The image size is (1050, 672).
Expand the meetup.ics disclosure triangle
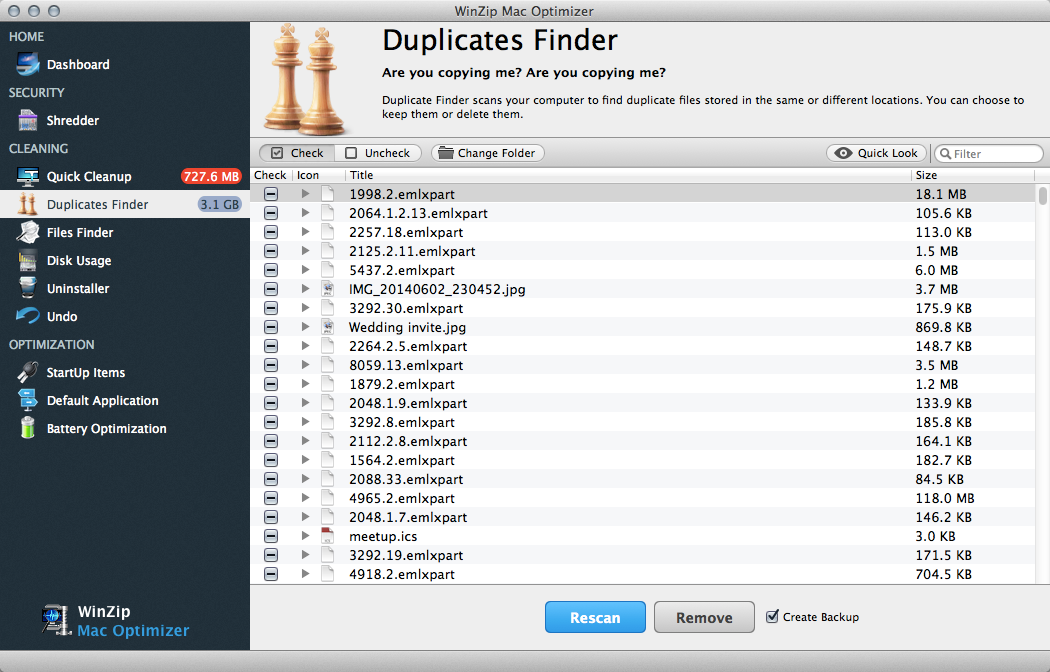tap(306, 536)
